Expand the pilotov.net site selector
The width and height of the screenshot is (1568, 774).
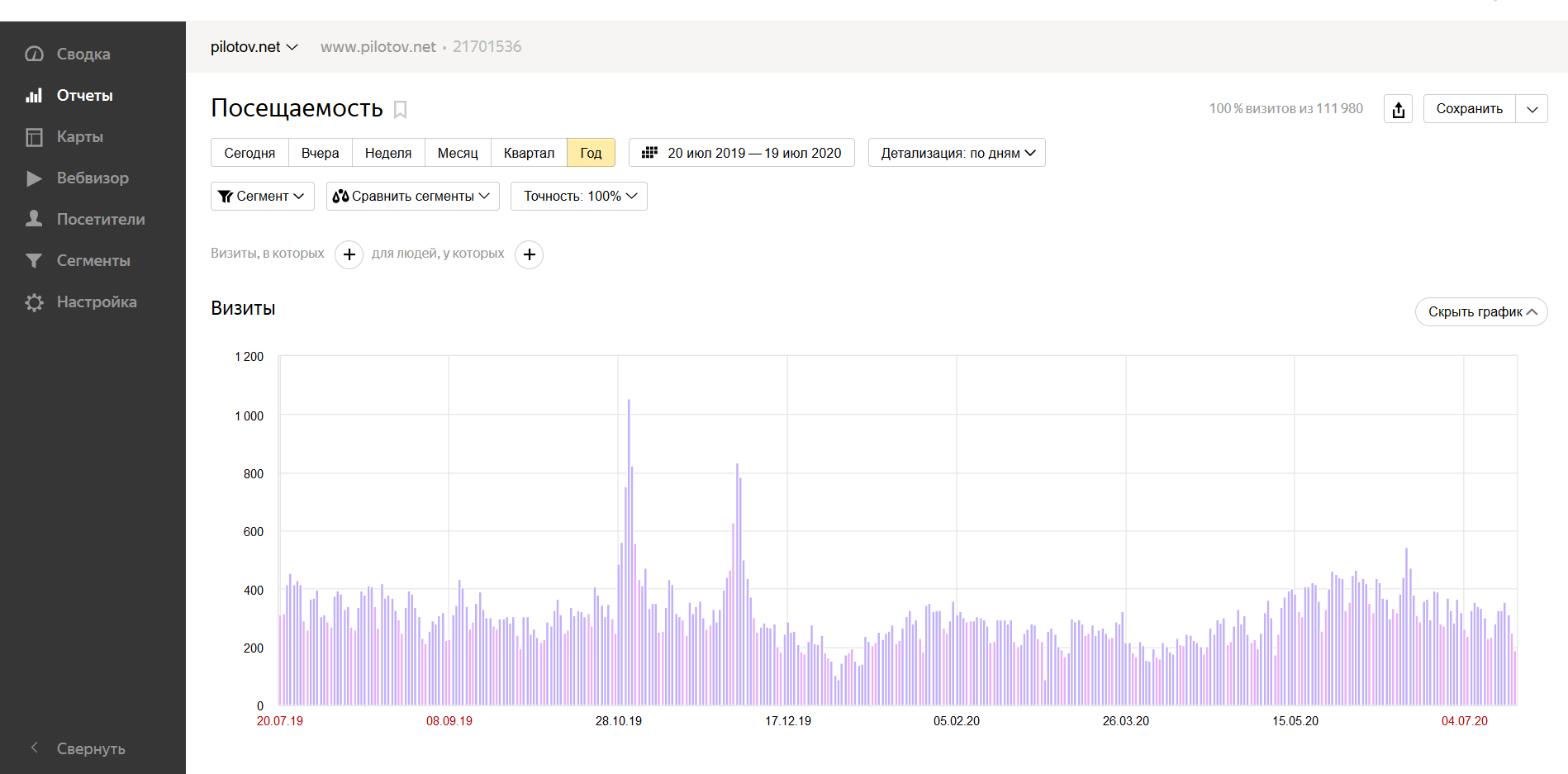pyautogui.click(x=254, y=47)
